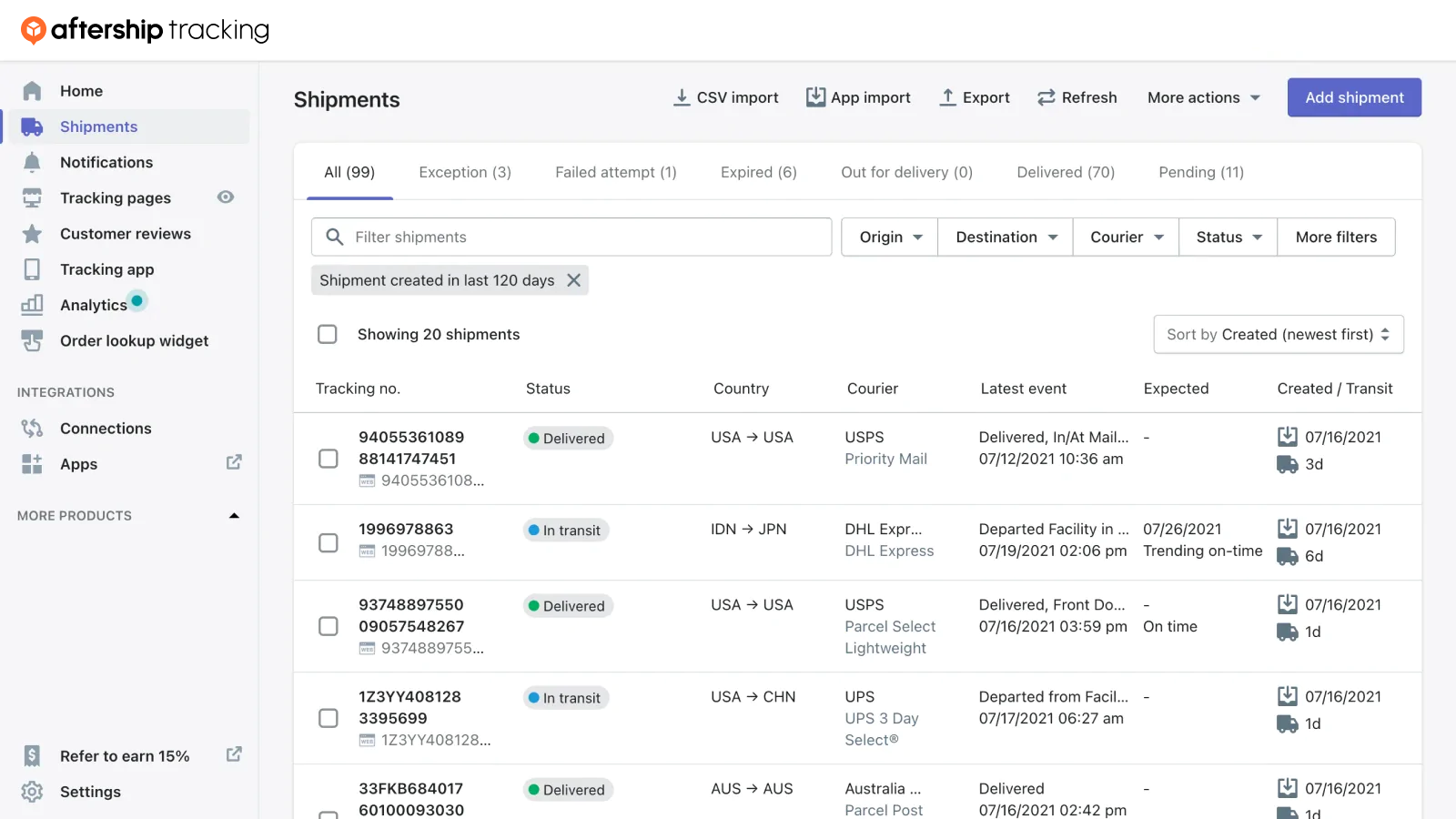
Task: Select the checkbox for shipment 1996978863
Action: pyautogui.click(x=328, y=542)
